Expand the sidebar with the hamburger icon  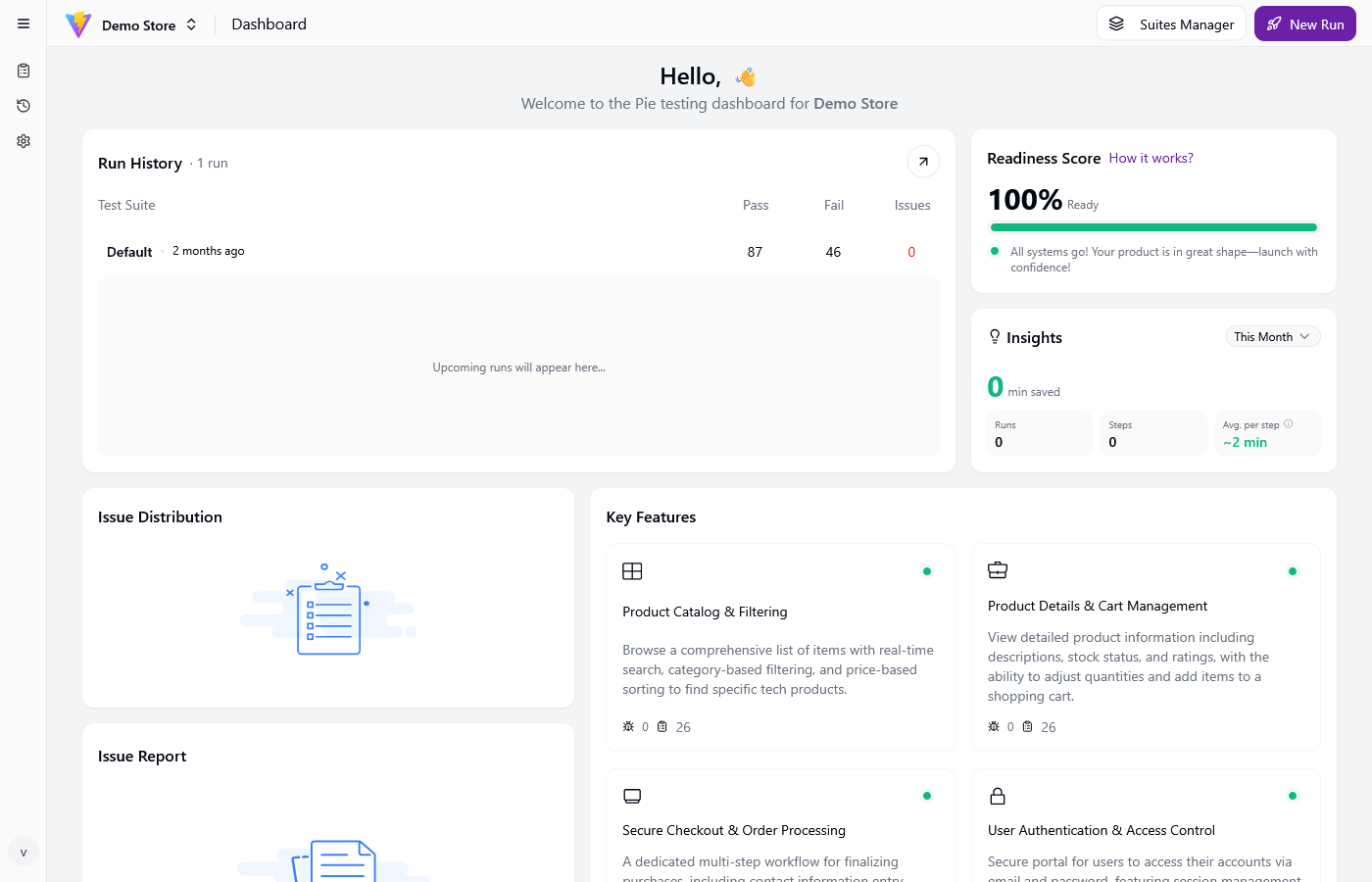click(23, 24)
